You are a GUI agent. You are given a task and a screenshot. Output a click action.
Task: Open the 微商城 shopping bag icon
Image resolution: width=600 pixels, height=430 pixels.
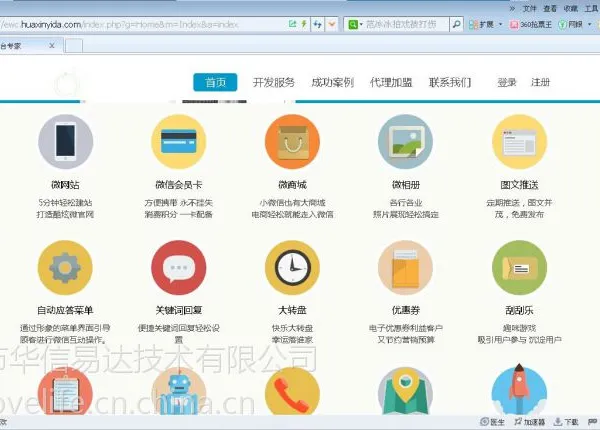(292, 142)
